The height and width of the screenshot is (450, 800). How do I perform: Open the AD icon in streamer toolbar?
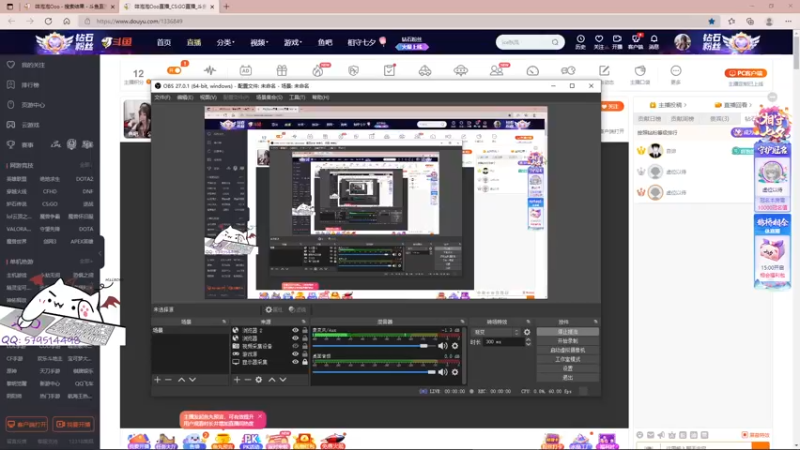pos(245,70)
